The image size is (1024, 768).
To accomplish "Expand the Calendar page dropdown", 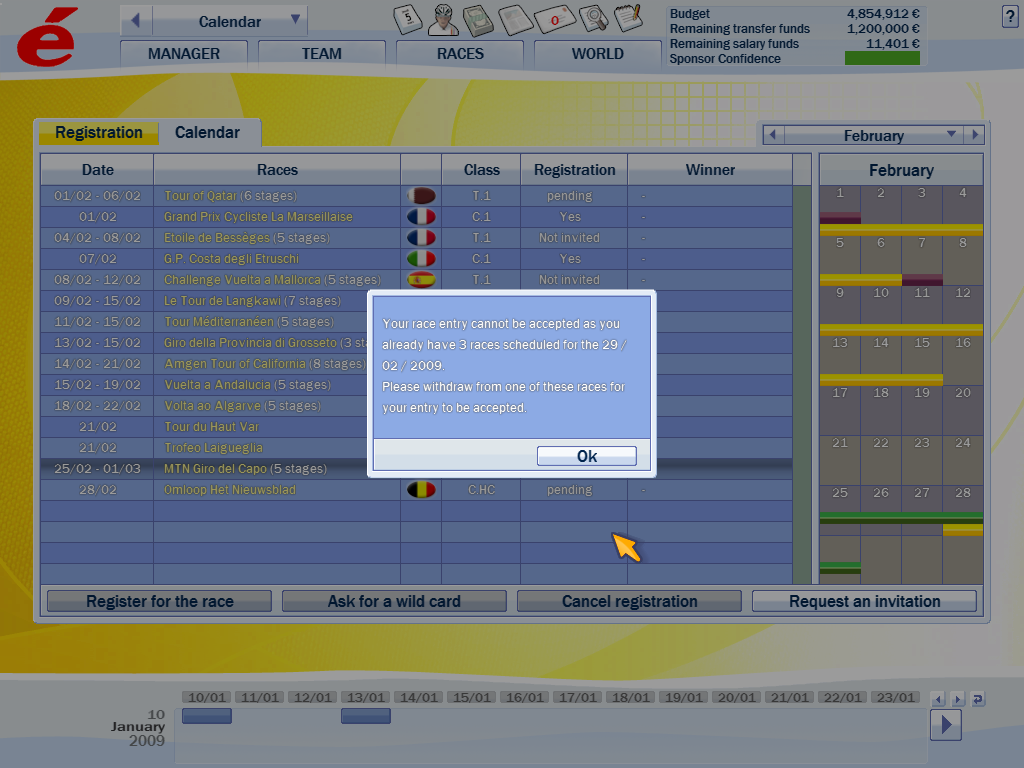I will point(295,20).
